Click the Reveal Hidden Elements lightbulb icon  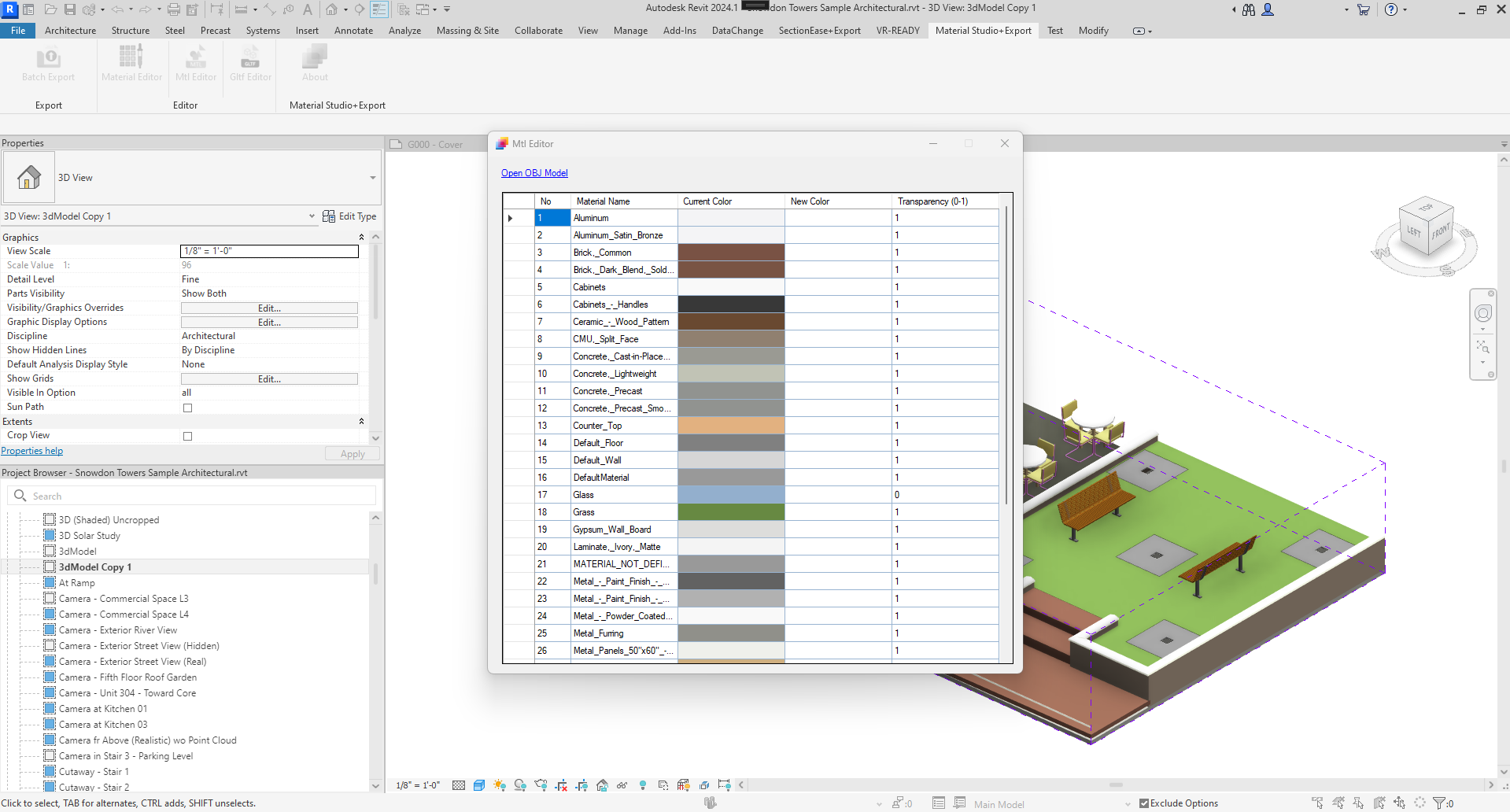643,785
